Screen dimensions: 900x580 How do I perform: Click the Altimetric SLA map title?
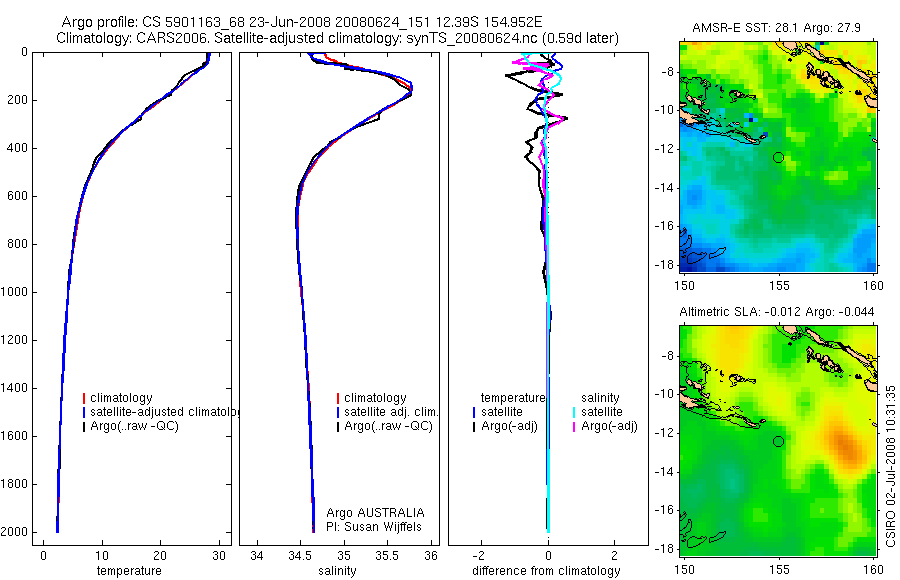(x=777, y=312)
